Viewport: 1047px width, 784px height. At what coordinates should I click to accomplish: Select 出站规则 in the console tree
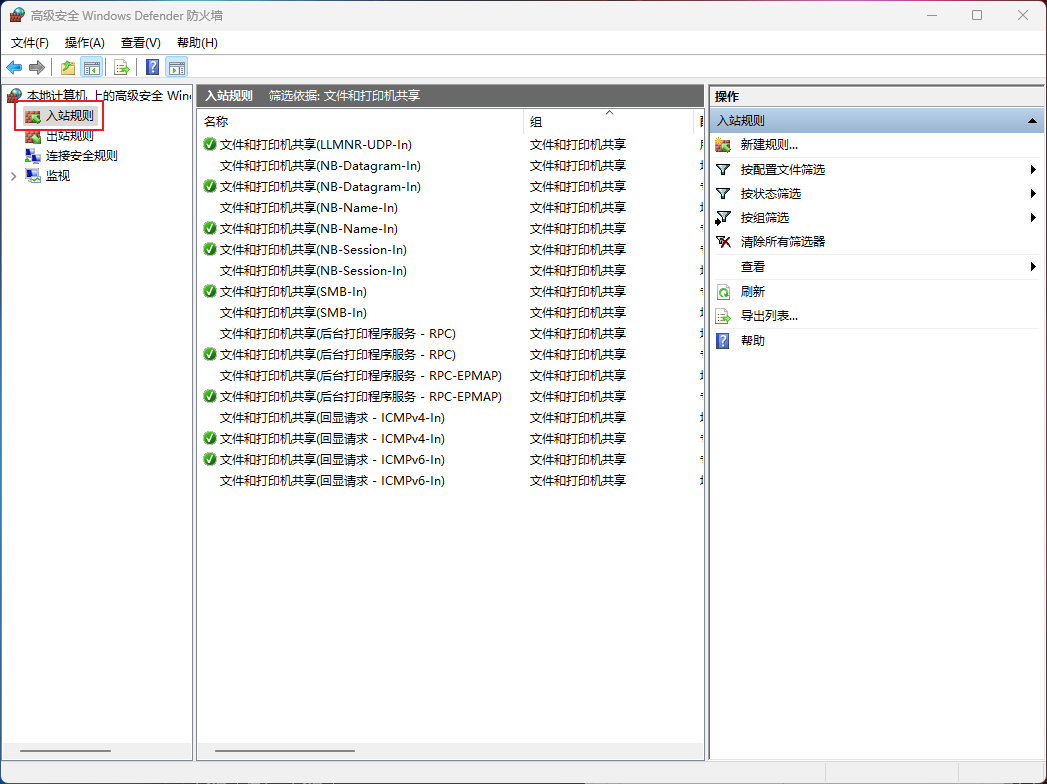click(x=69, y=136)
